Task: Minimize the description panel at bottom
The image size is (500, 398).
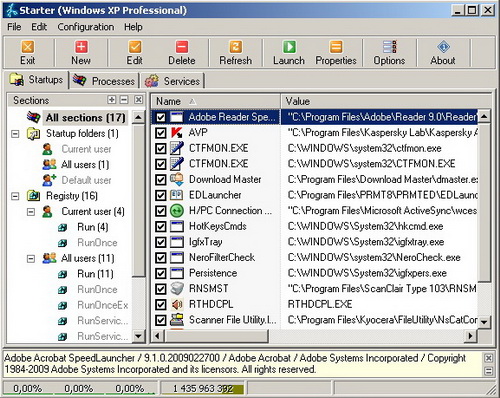Action: [x=488, y=370]
